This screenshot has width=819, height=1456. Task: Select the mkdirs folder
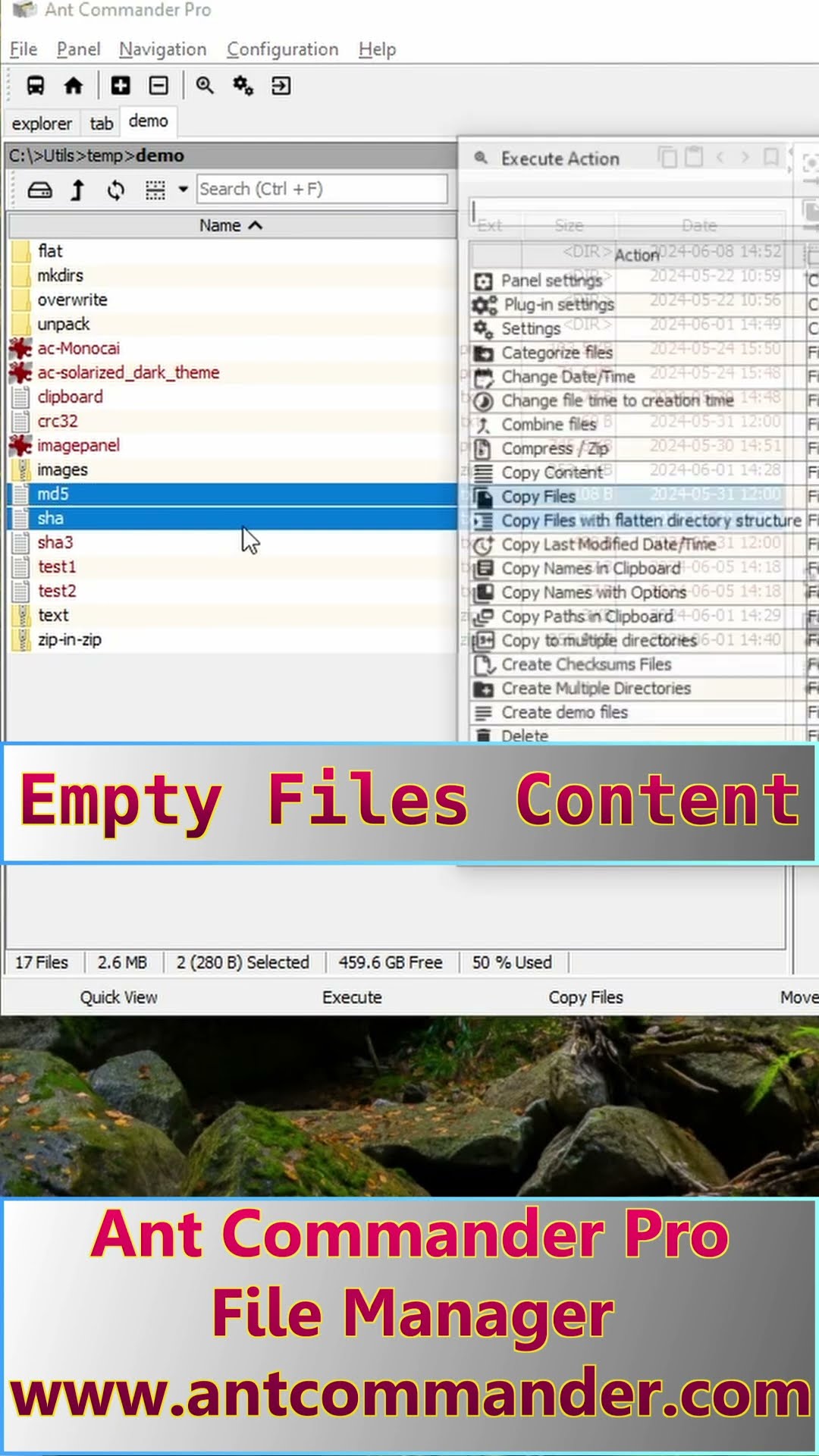click(x=231, y=275)
